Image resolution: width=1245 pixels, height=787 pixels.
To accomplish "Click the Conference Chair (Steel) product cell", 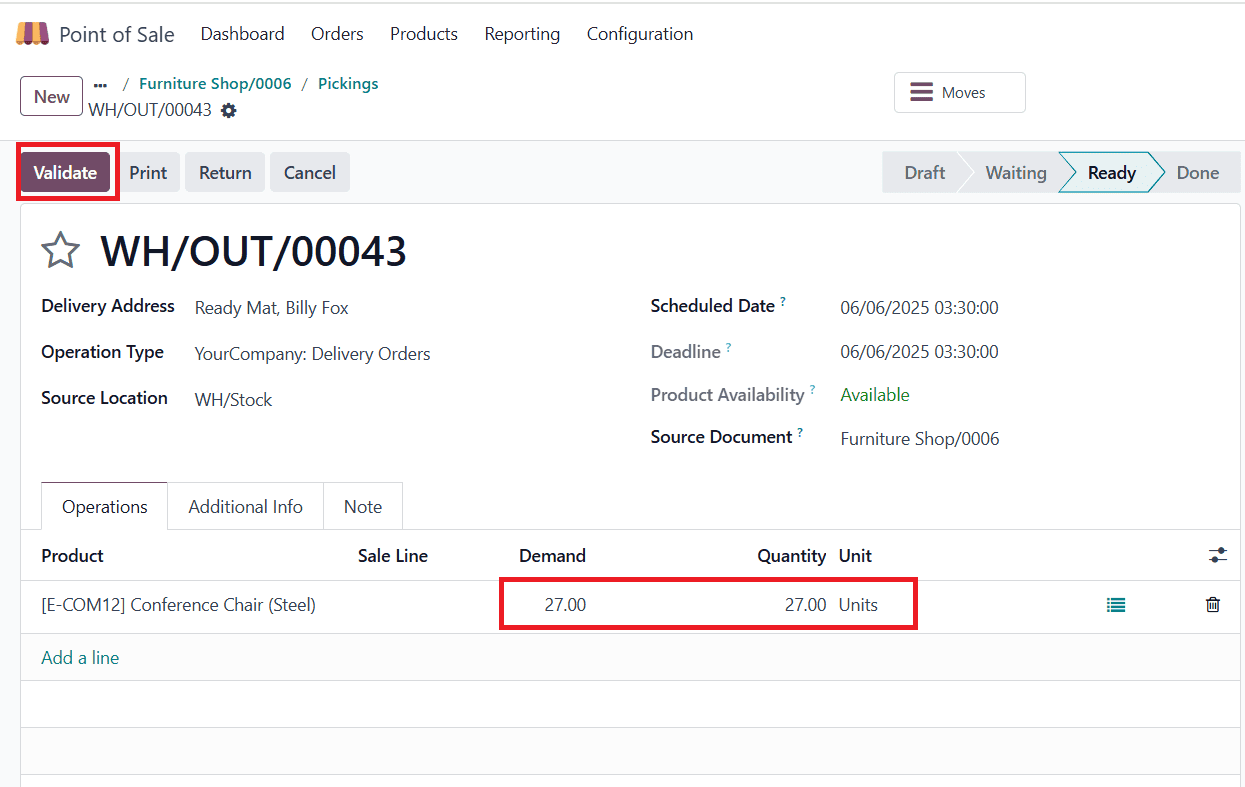I will [x=179, y=605].
